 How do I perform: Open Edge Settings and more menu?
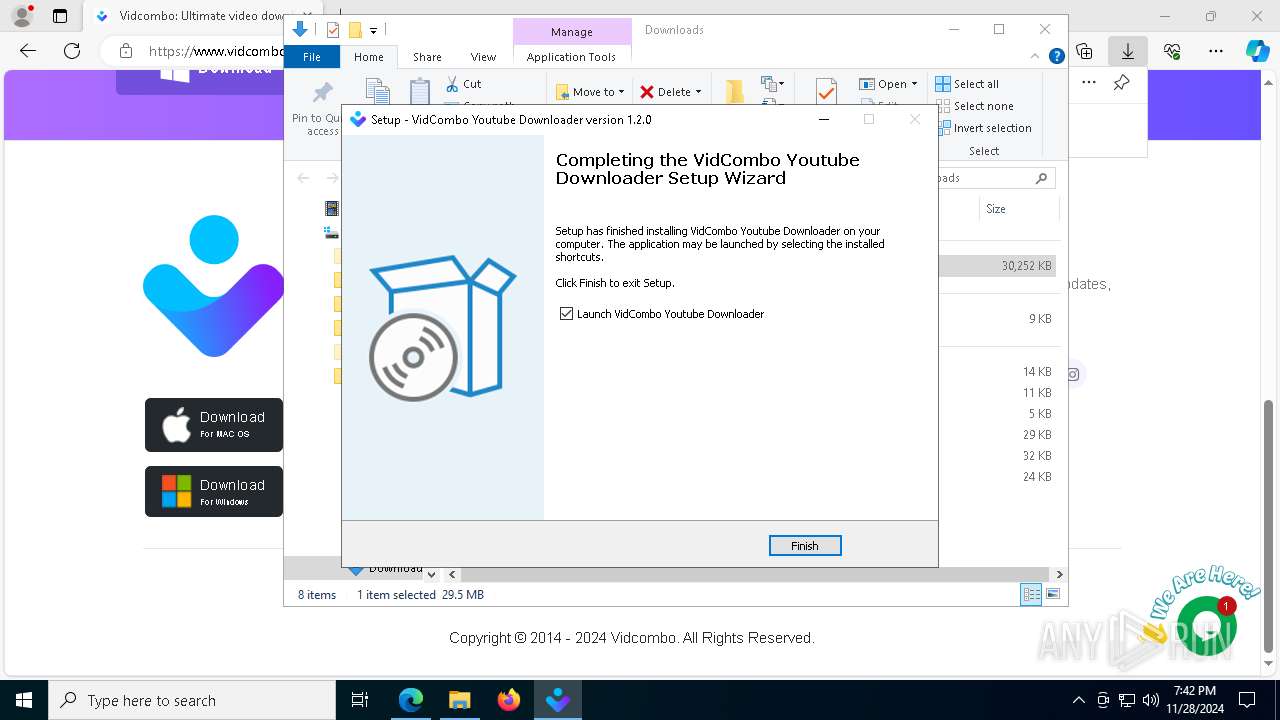click(x=1216, y=51)
